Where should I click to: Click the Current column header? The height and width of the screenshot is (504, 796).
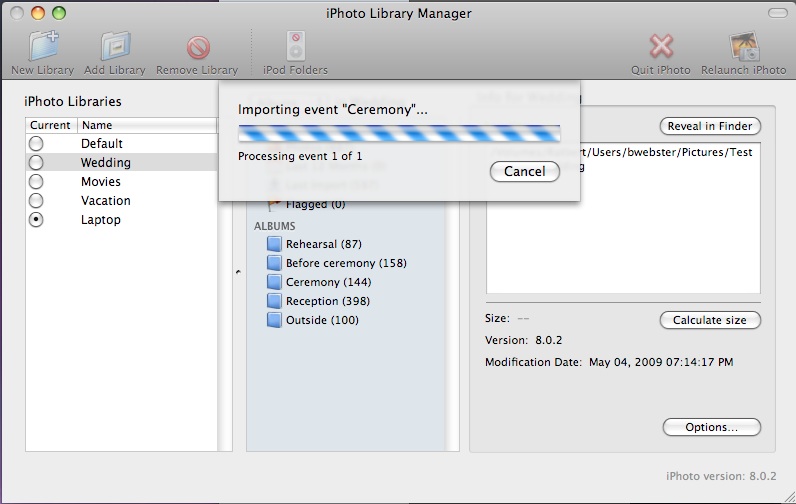[x=50, y=125]
